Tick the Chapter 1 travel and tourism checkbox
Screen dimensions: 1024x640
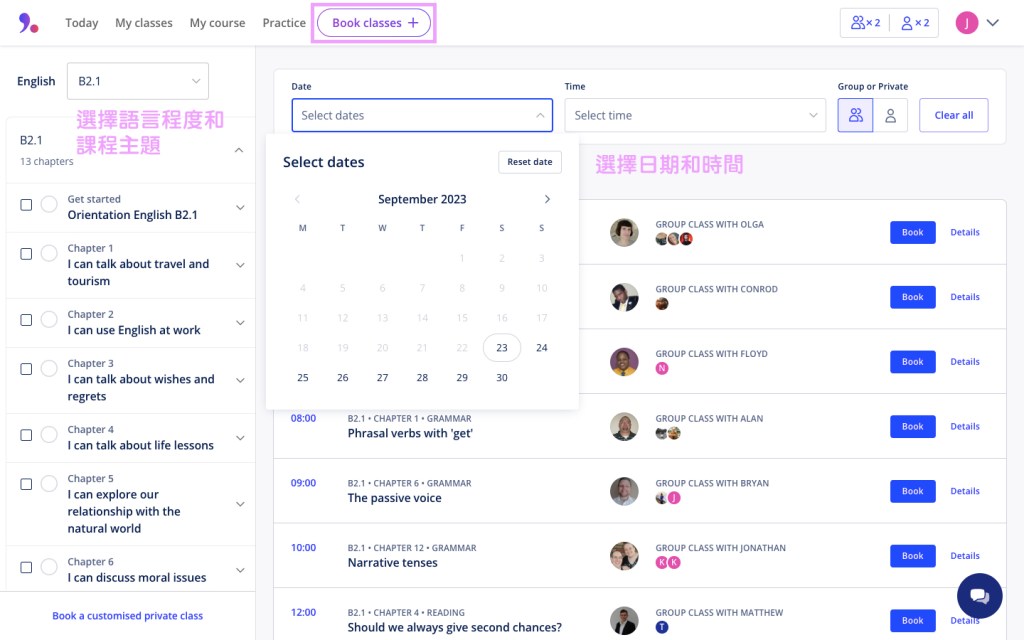26,254
